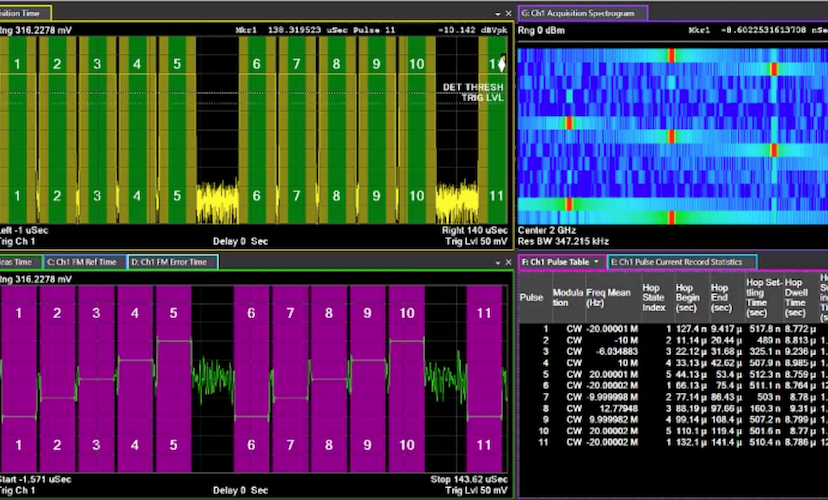Screen dimensions: 828x500
Task: Select the D: Ch1 FM Error Time tab
Action: [x=173, y=262]
